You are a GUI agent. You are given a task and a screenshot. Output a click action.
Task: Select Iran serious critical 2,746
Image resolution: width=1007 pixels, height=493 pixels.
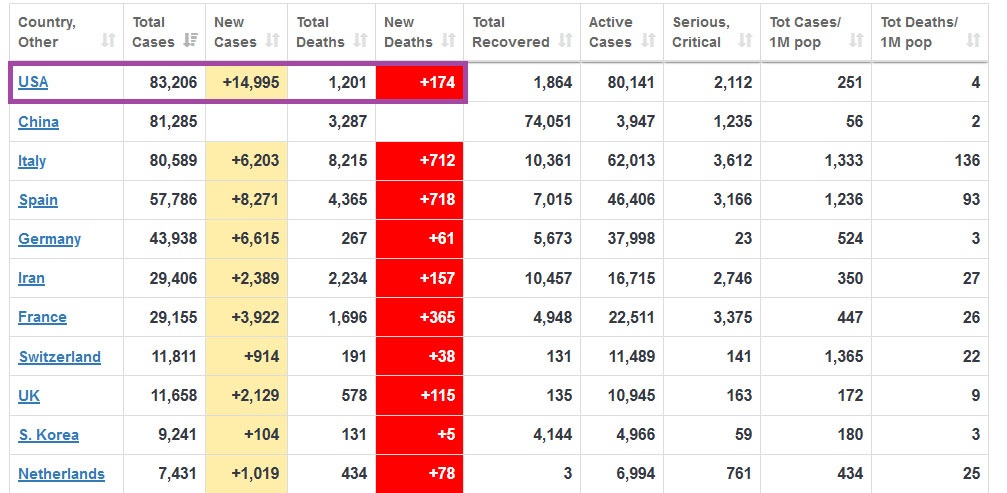733,278
